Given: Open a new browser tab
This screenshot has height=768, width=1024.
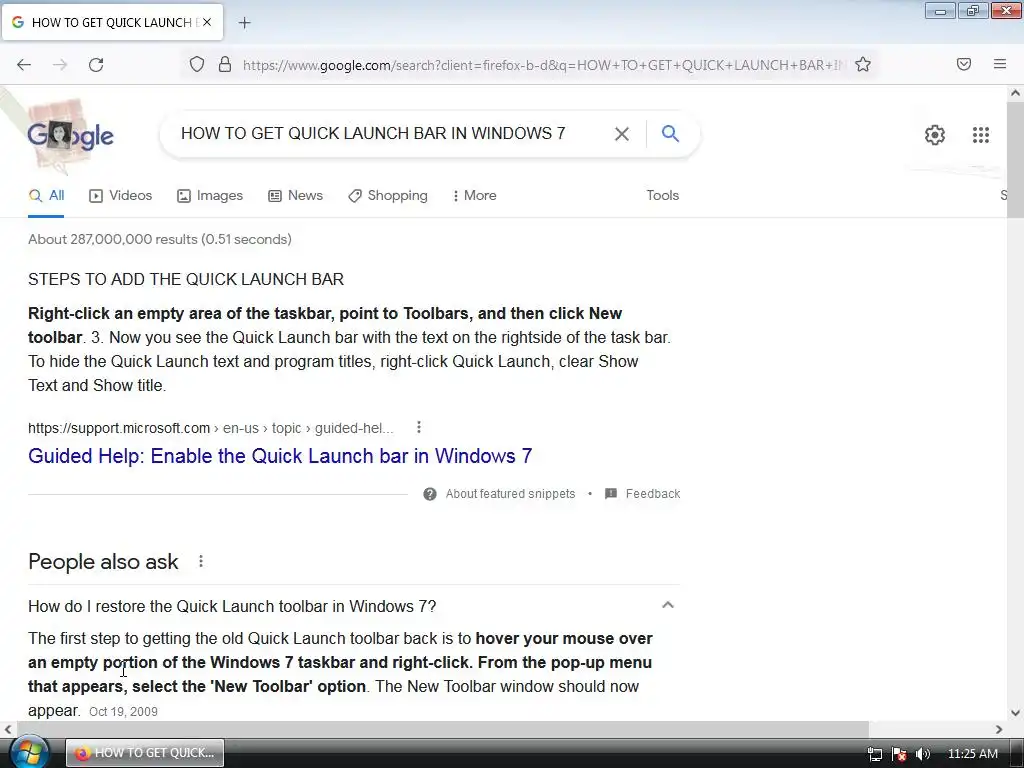Looking at the screenshot, I should (244, 23).
